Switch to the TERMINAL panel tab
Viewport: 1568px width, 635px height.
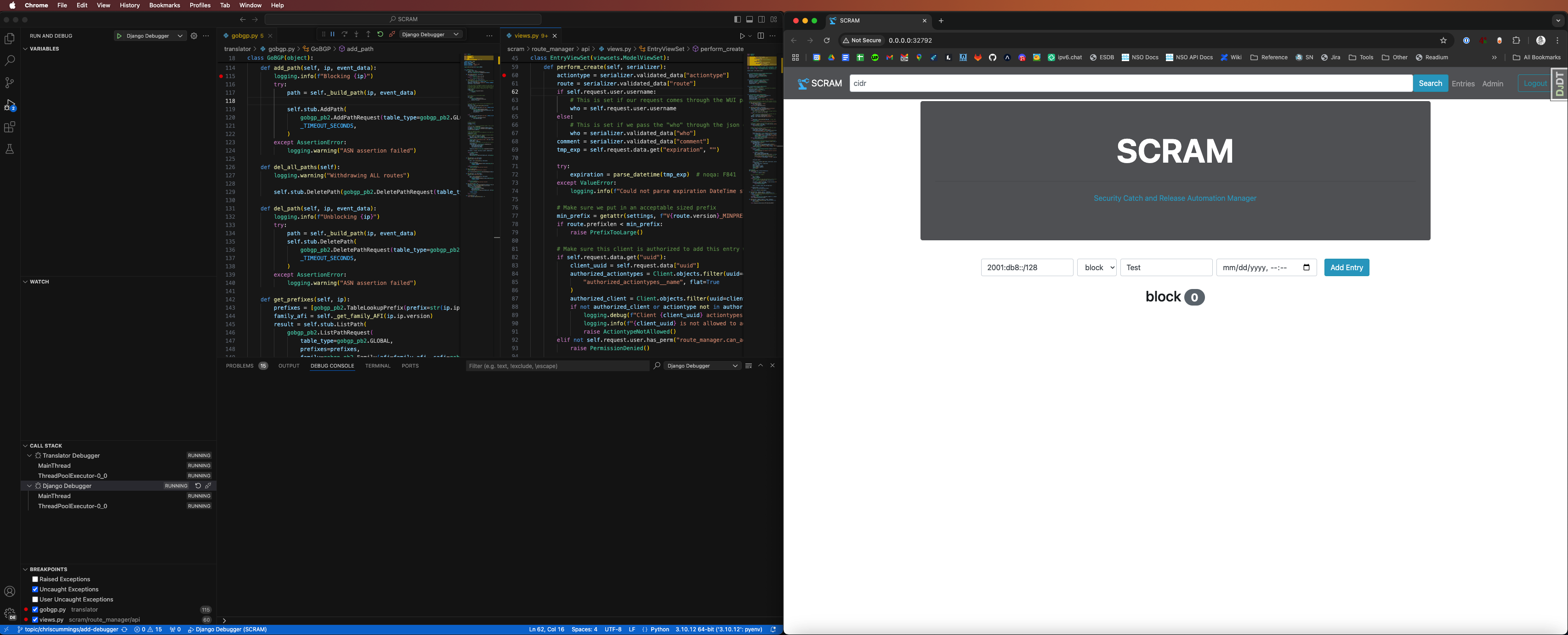click(x=377, y=366)
